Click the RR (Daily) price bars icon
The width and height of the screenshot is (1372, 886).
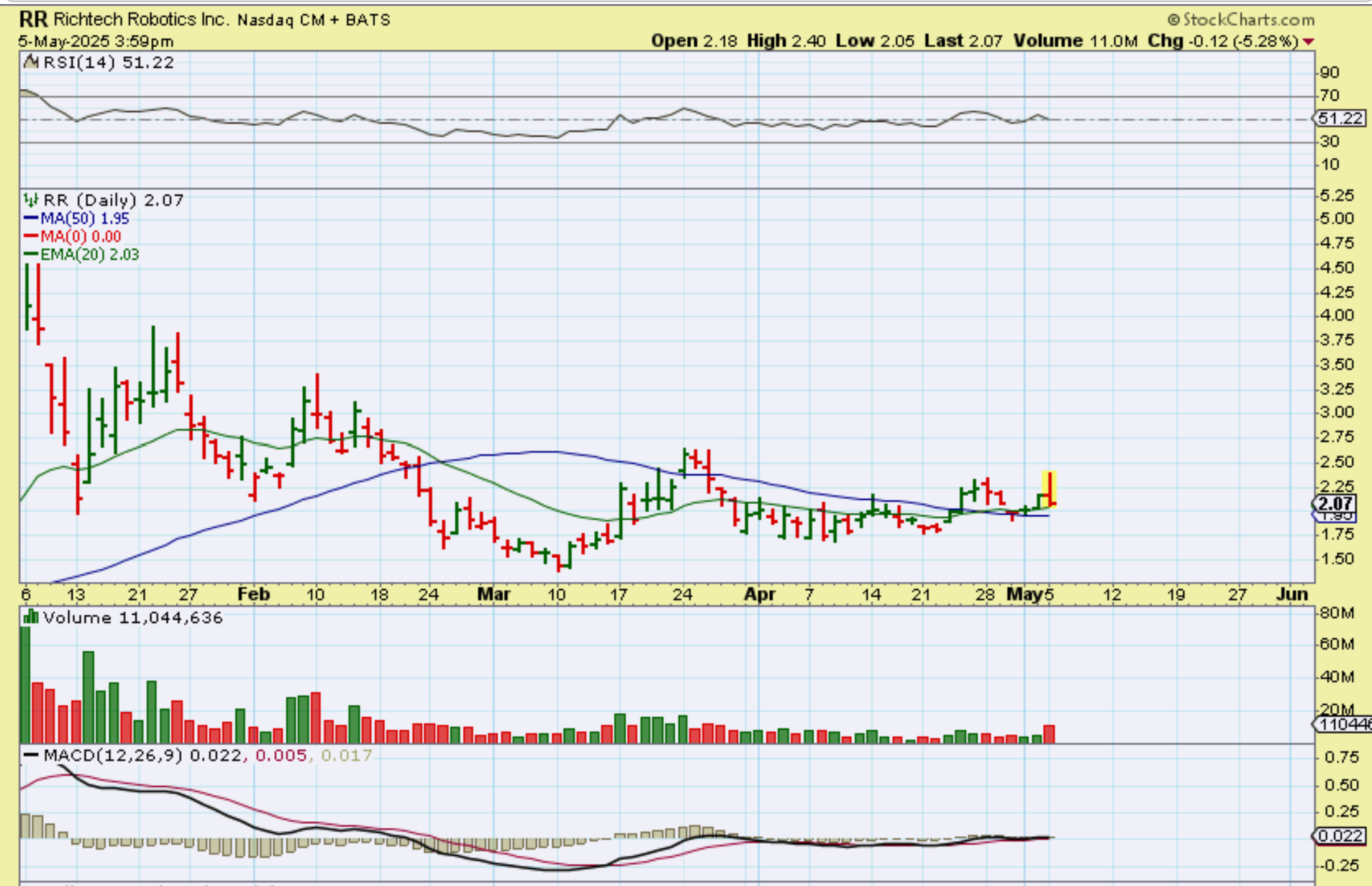[x=31, y=200]
